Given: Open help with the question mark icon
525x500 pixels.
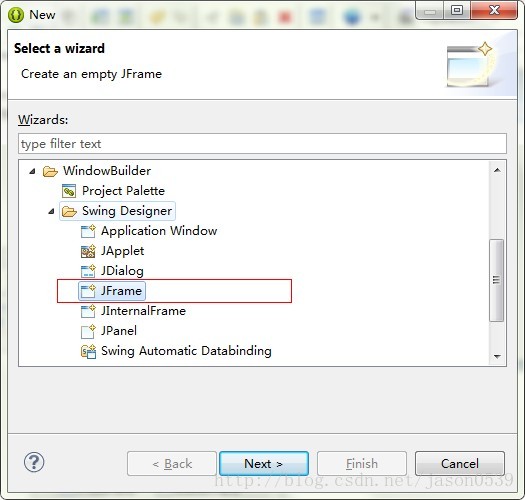Looking at the screenshot, I should (x=34, y=462).
